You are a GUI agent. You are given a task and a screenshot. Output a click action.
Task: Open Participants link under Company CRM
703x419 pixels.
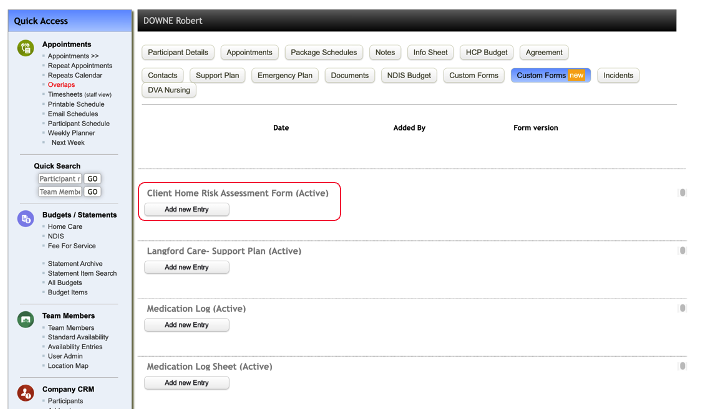[x=65, y=401]
